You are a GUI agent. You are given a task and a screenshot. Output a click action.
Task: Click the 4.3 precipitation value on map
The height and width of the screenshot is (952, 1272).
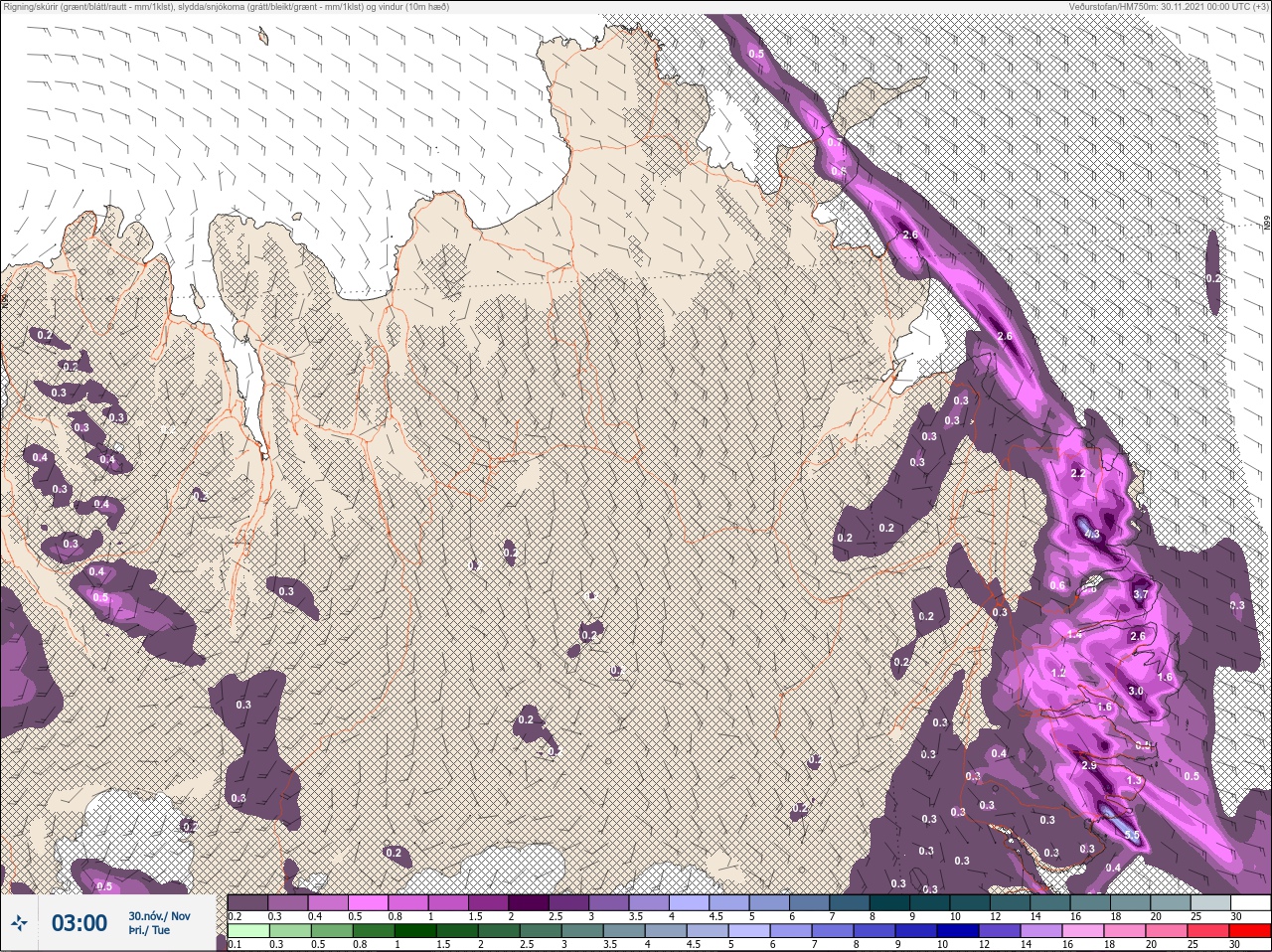(1091, 534)
